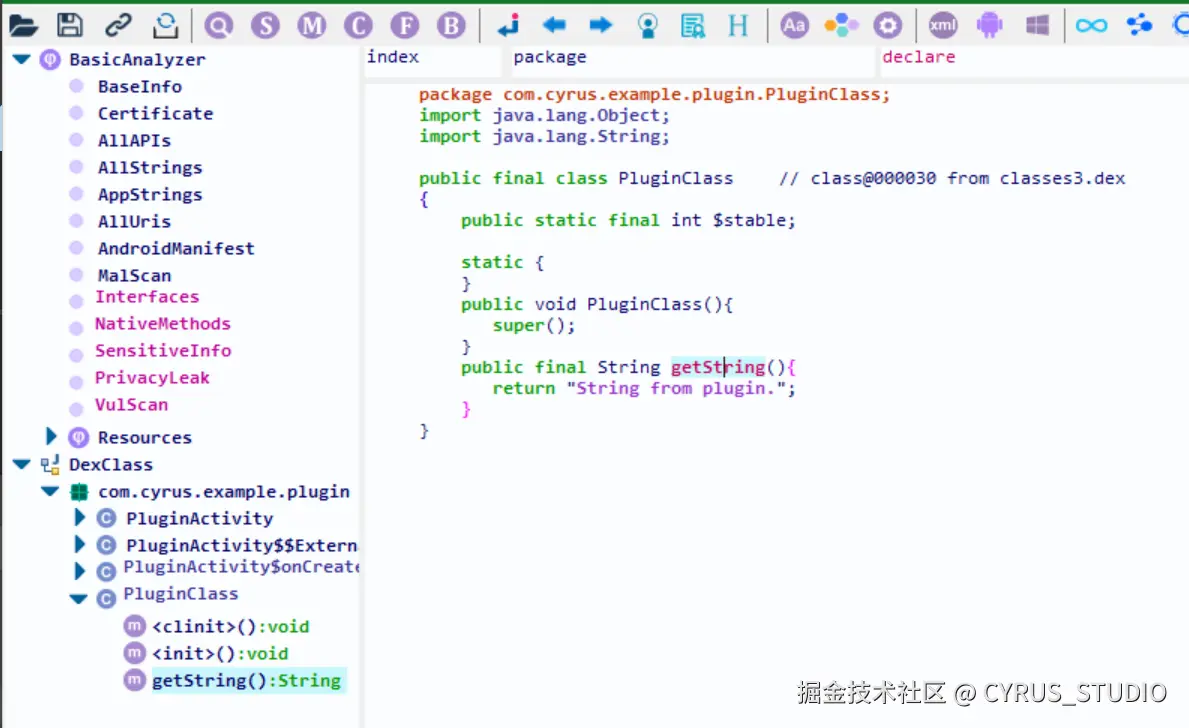Navigate back with the left arrow
This screenshot has width=1189, height=728.
554,25
